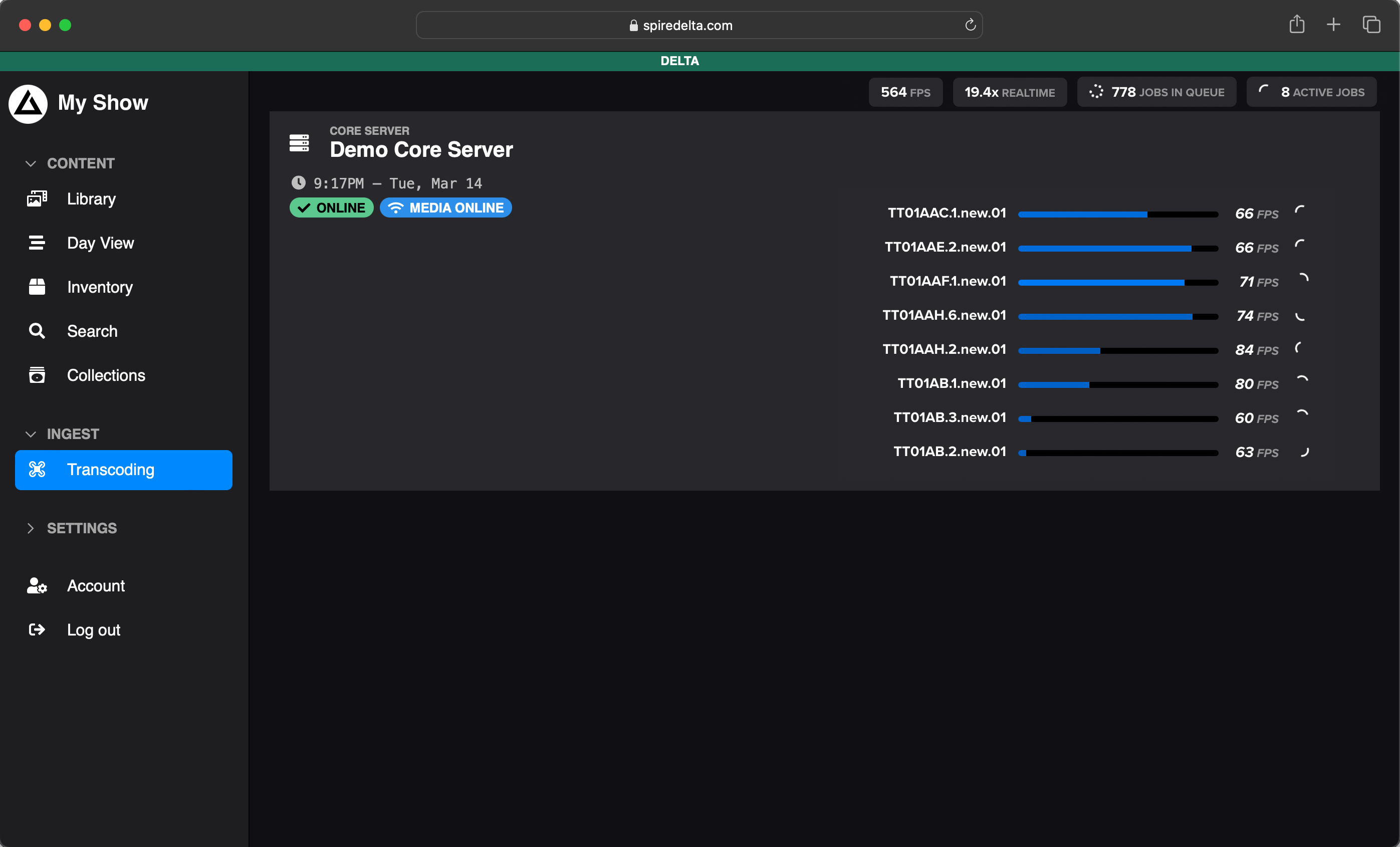Screen dimensions: 1400x847
Task: Click Safari's Share icon
Action: click(x=1296, y=25)
